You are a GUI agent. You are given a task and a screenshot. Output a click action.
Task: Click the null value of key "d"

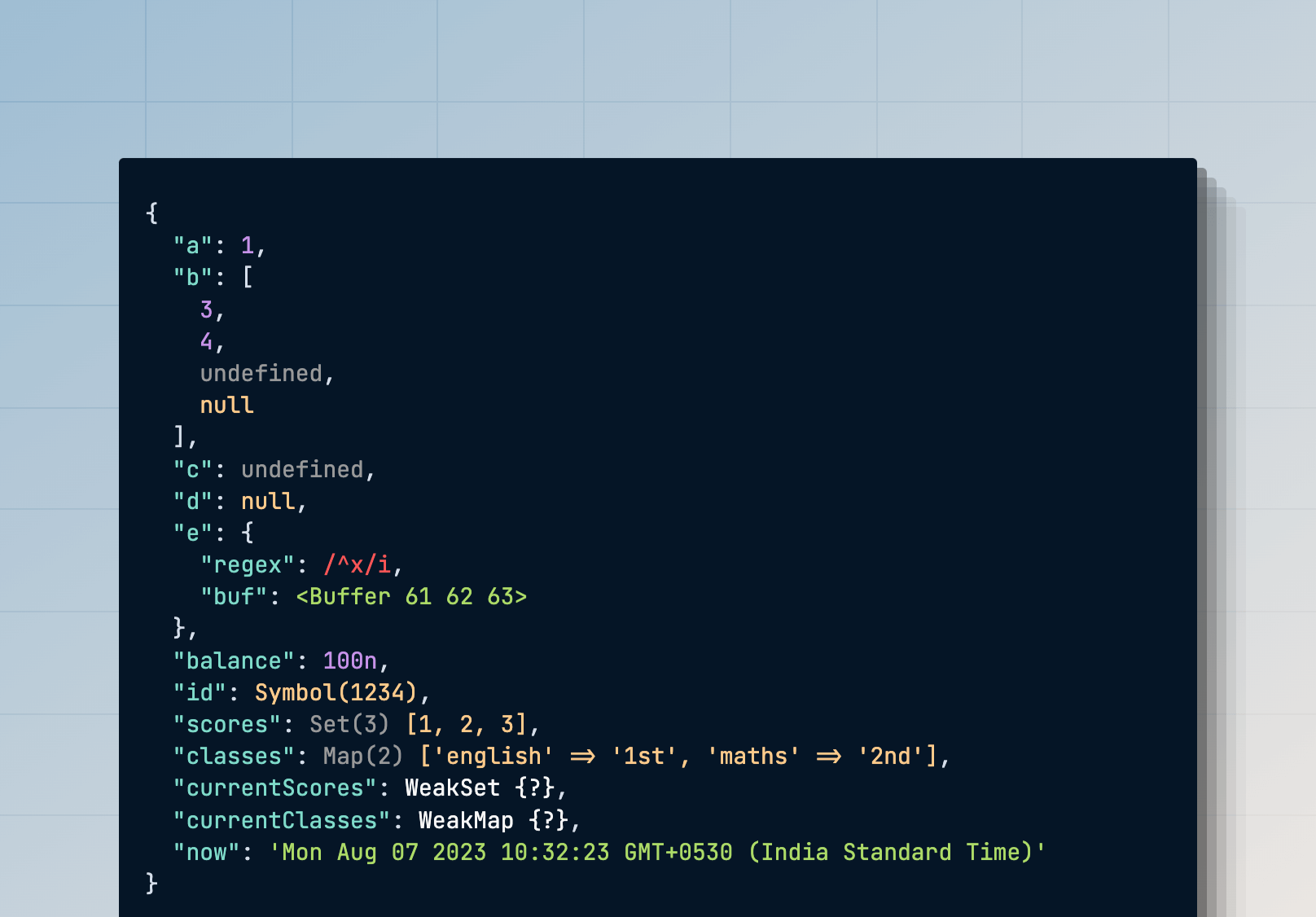pyautogui.click(x=268, y=502)
